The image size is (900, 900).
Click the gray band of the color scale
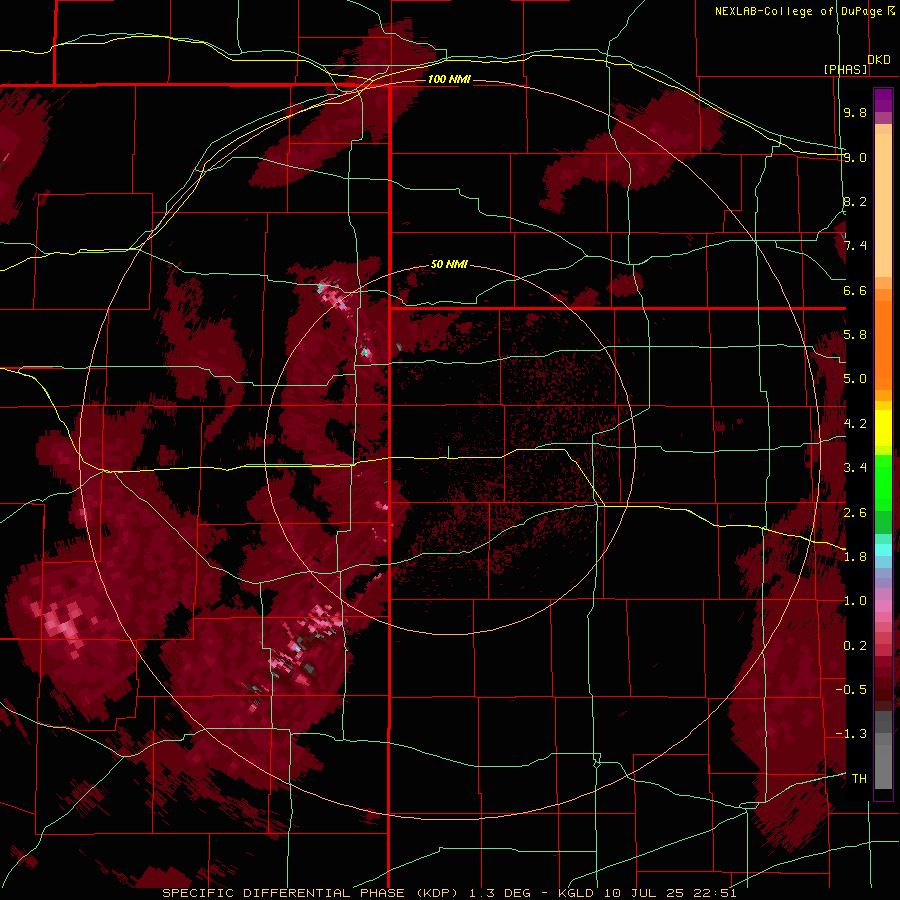[x=883, y=749]
